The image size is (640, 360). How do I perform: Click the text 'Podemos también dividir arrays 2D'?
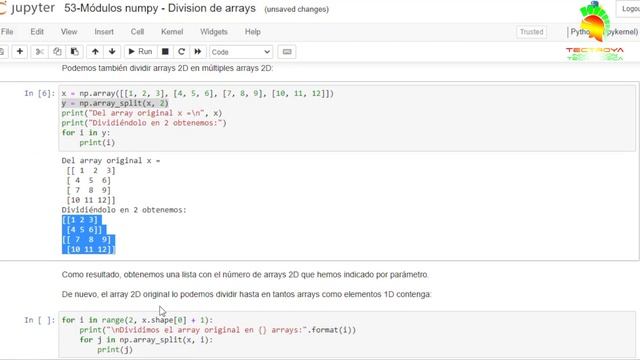pos(167,68)
